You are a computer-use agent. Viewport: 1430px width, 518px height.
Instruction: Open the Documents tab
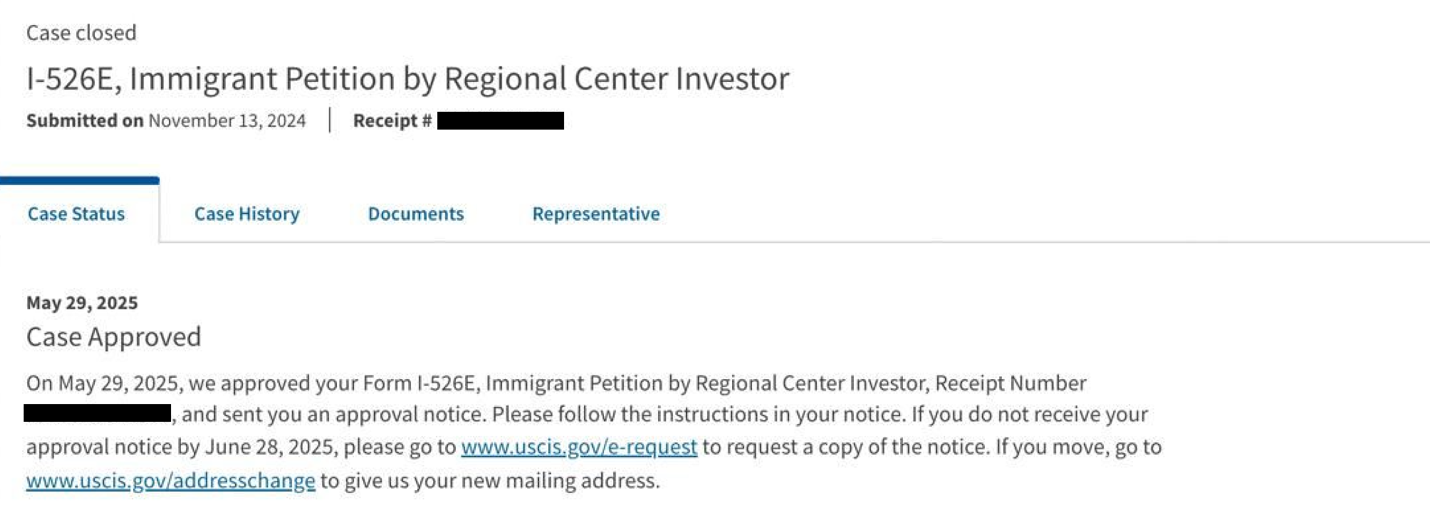(415, 214)
